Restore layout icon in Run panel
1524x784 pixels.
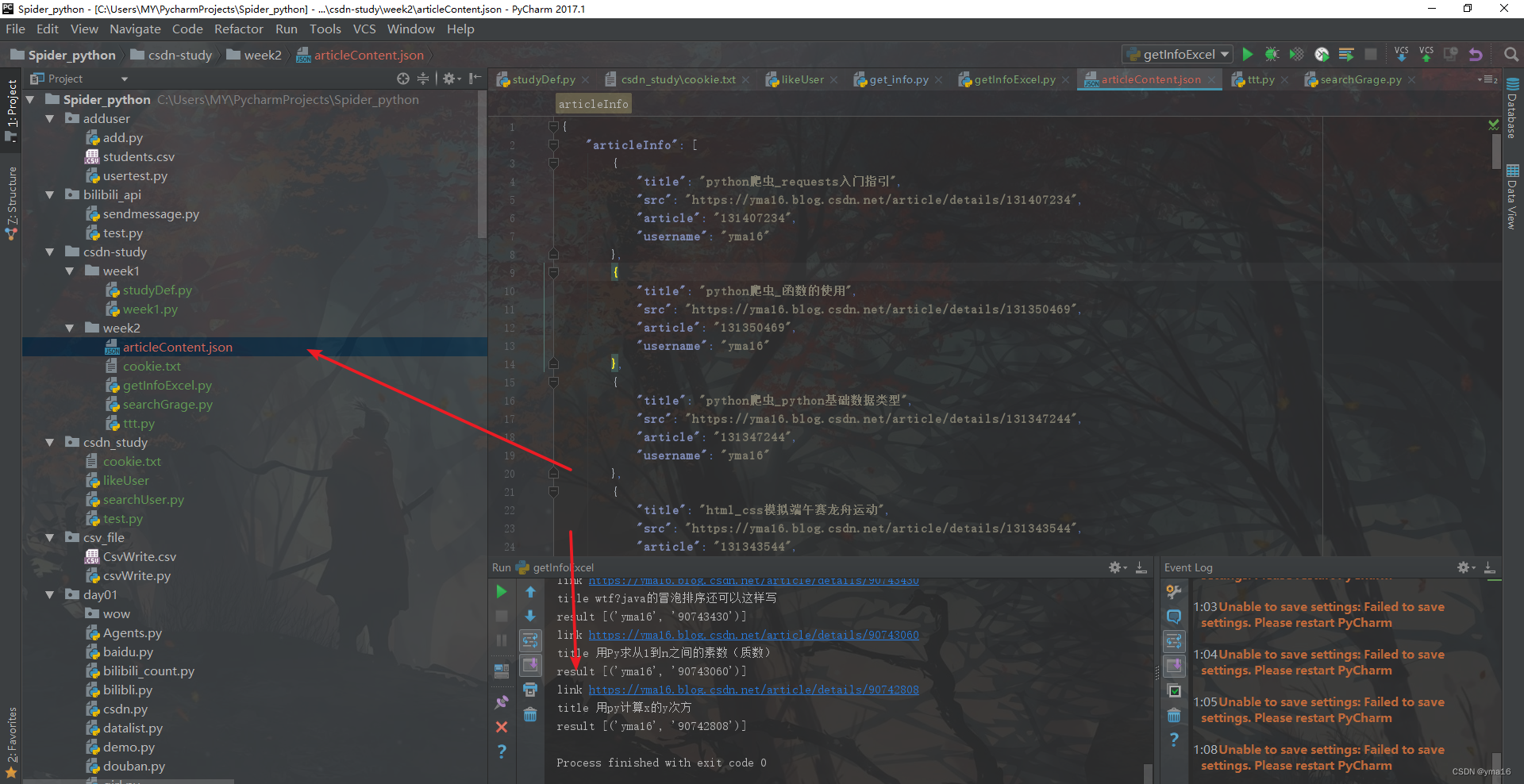click(x=502, y=671)
